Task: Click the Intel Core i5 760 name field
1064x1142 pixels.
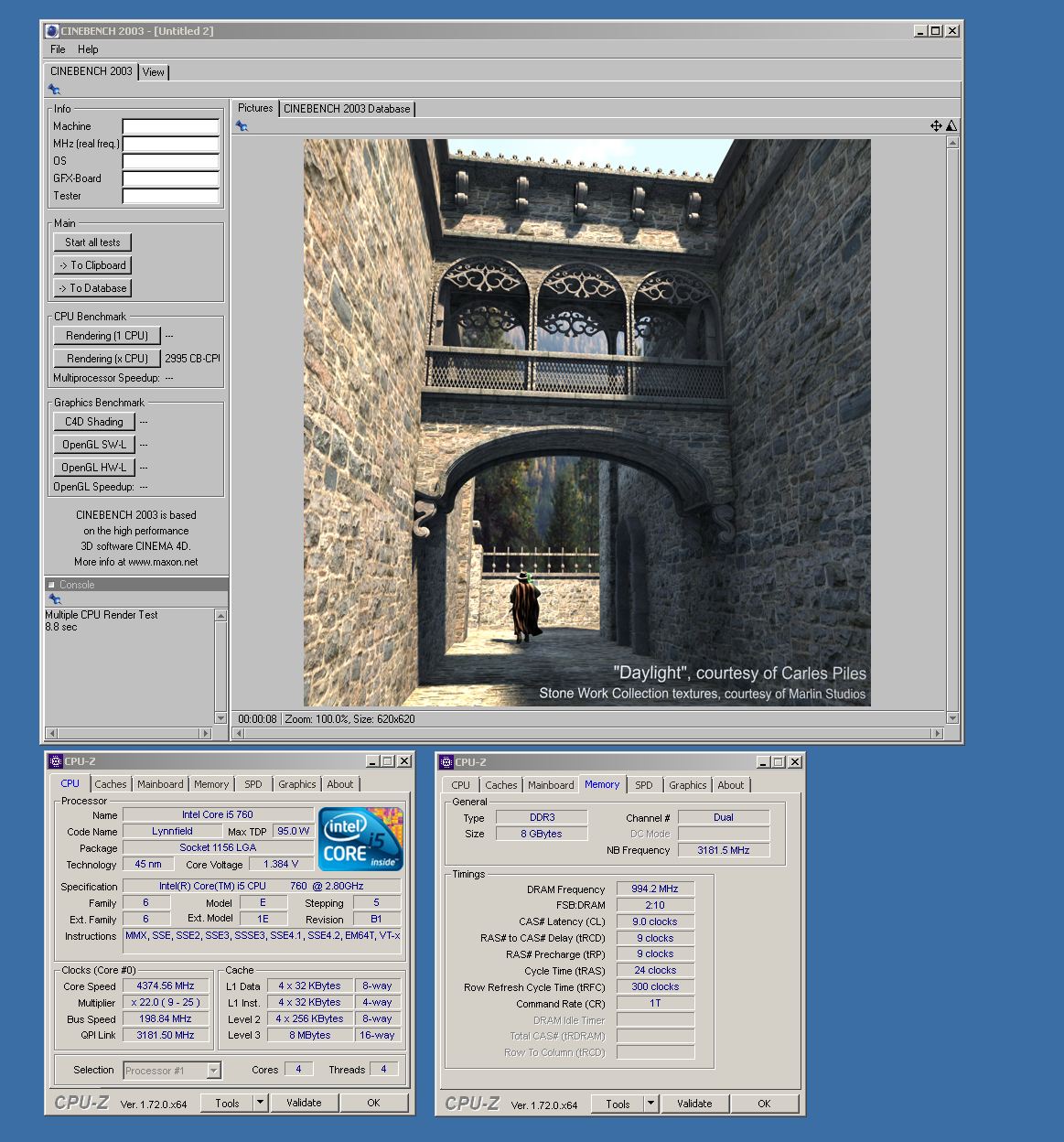Action: click(218, 814)
